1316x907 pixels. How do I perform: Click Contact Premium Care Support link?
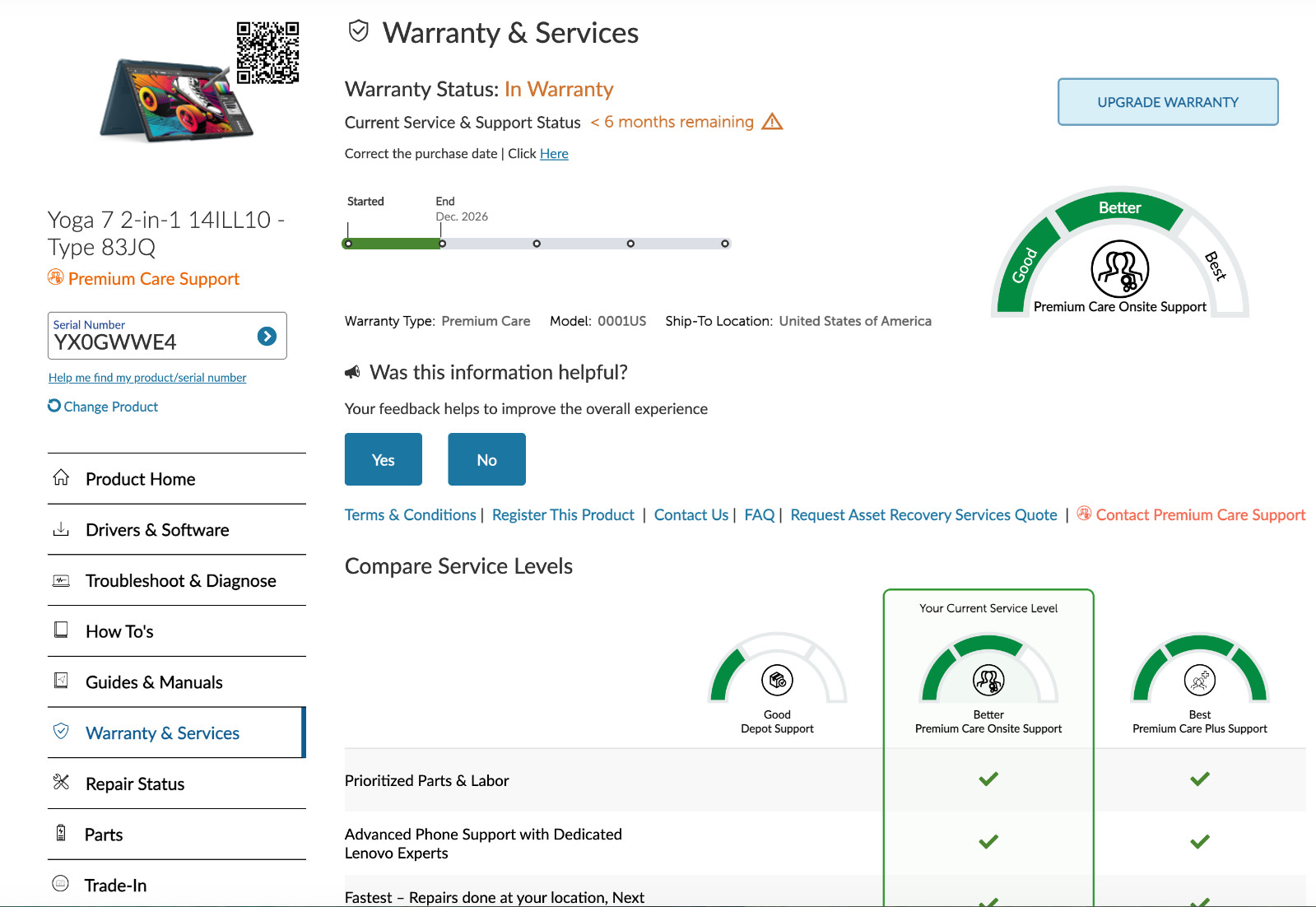1201,514
